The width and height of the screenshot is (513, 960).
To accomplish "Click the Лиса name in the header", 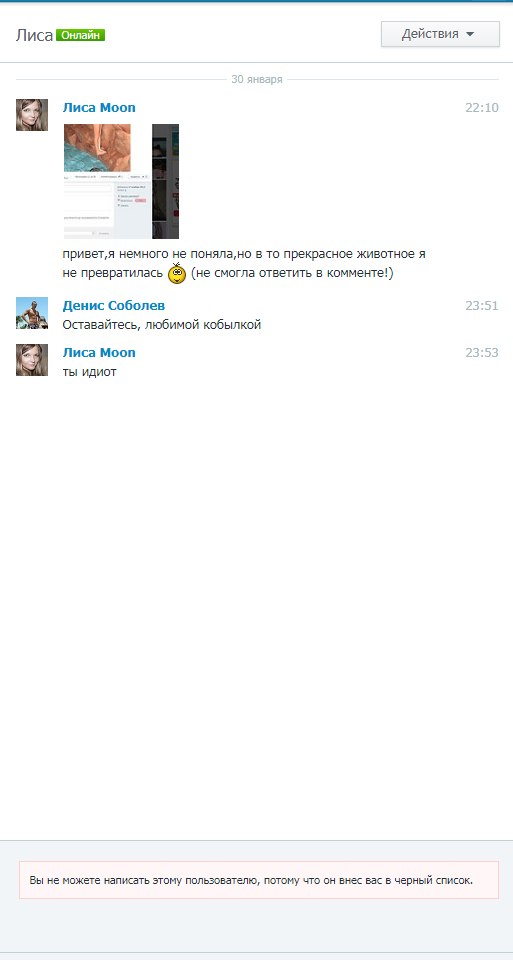I will pyautogui.click(x=34, y=36).
